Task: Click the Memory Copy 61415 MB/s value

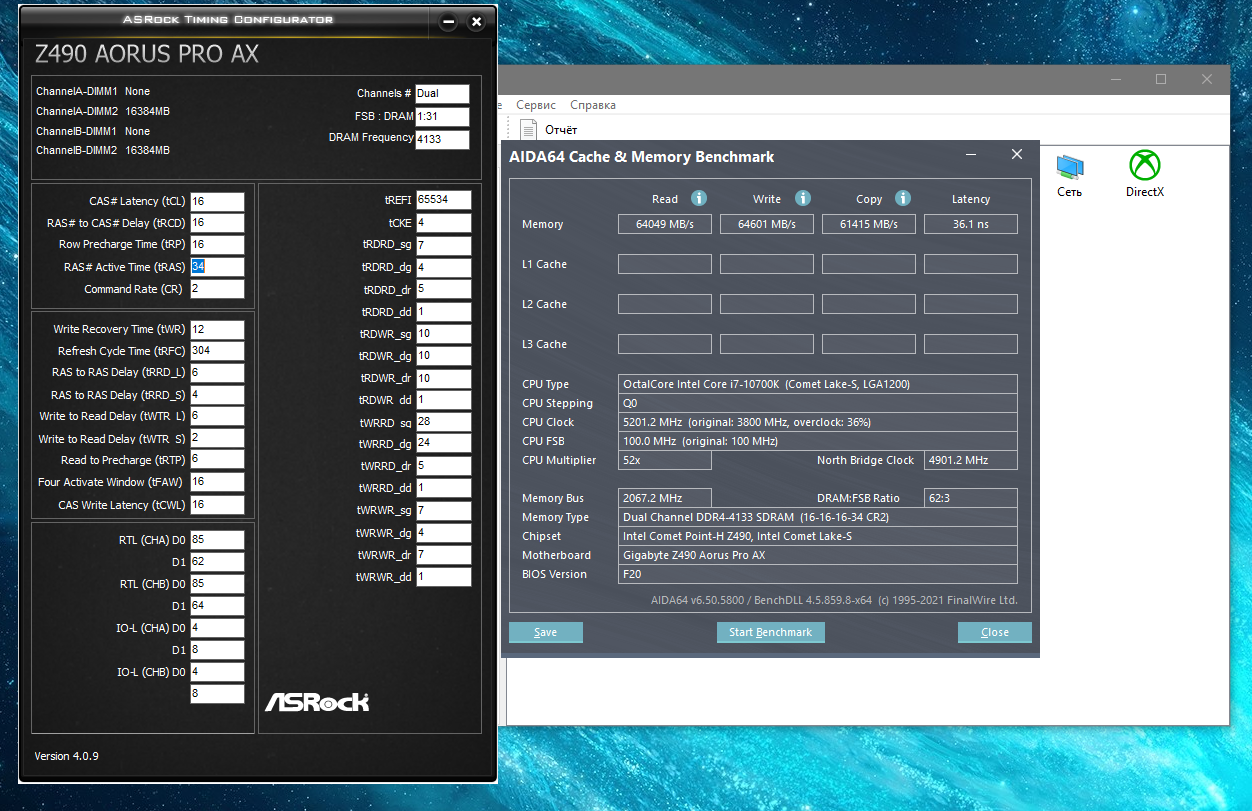Action: pyautogui.click(x=869, y=224)
